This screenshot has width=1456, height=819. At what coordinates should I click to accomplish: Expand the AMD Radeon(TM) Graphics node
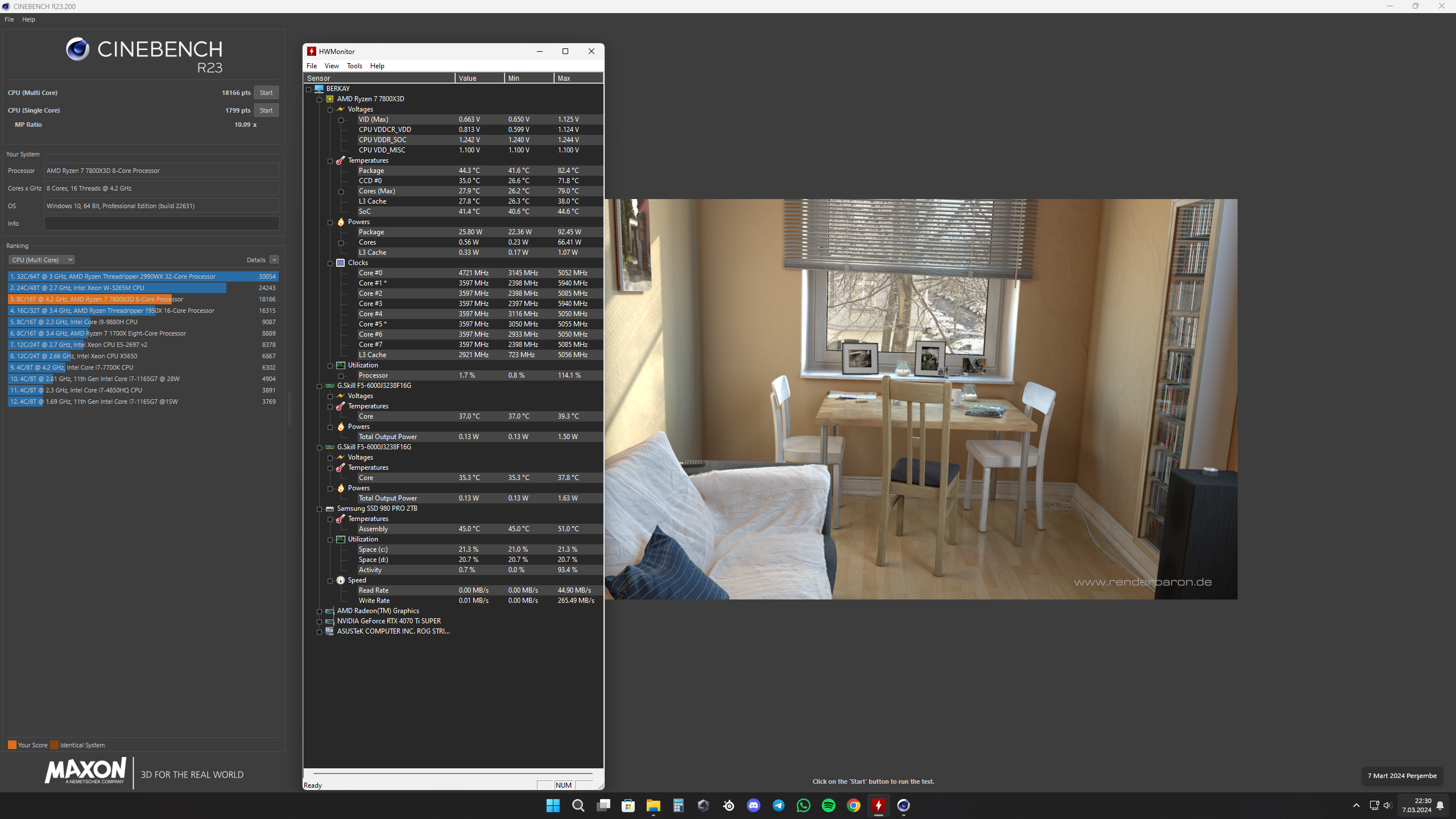coord(320,611)
